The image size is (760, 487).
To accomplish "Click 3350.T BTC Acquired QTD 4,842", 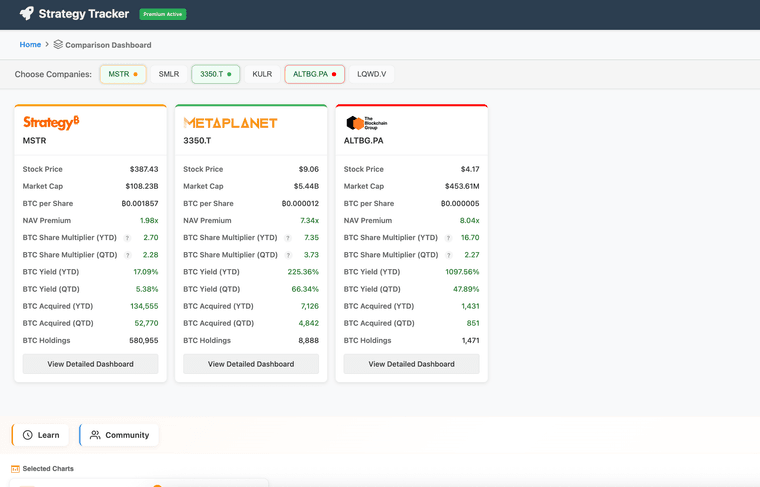I will 309,323.
